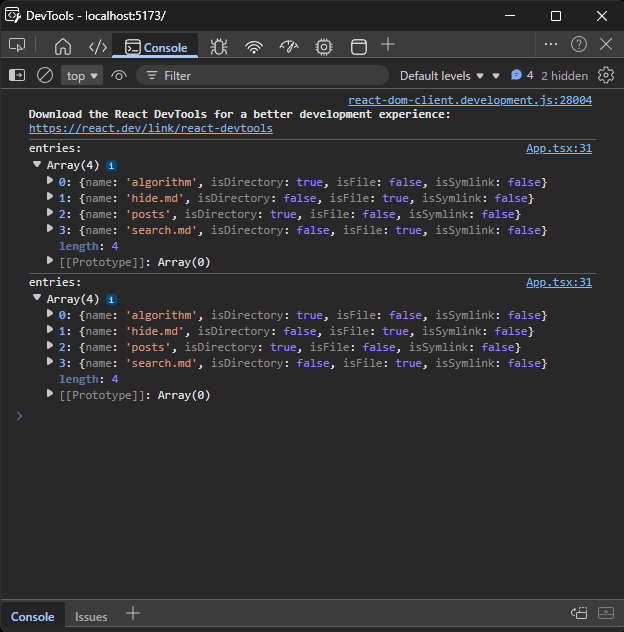
Task: Open the react.dev react-devtools link
Action: pyautogui.click(x=150, y=128)
